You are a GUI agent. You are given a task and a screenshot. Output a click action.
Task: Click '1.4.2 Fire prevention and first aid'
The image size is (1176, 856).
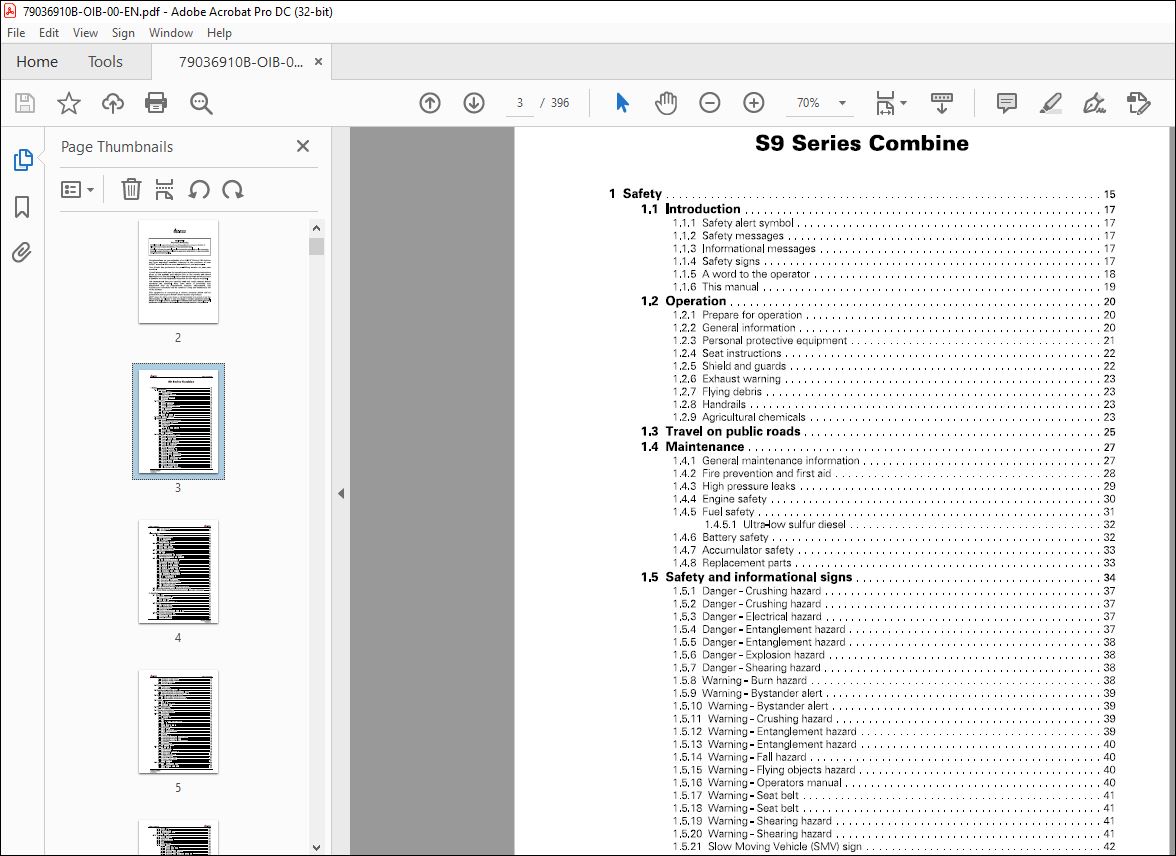point(894,473)
